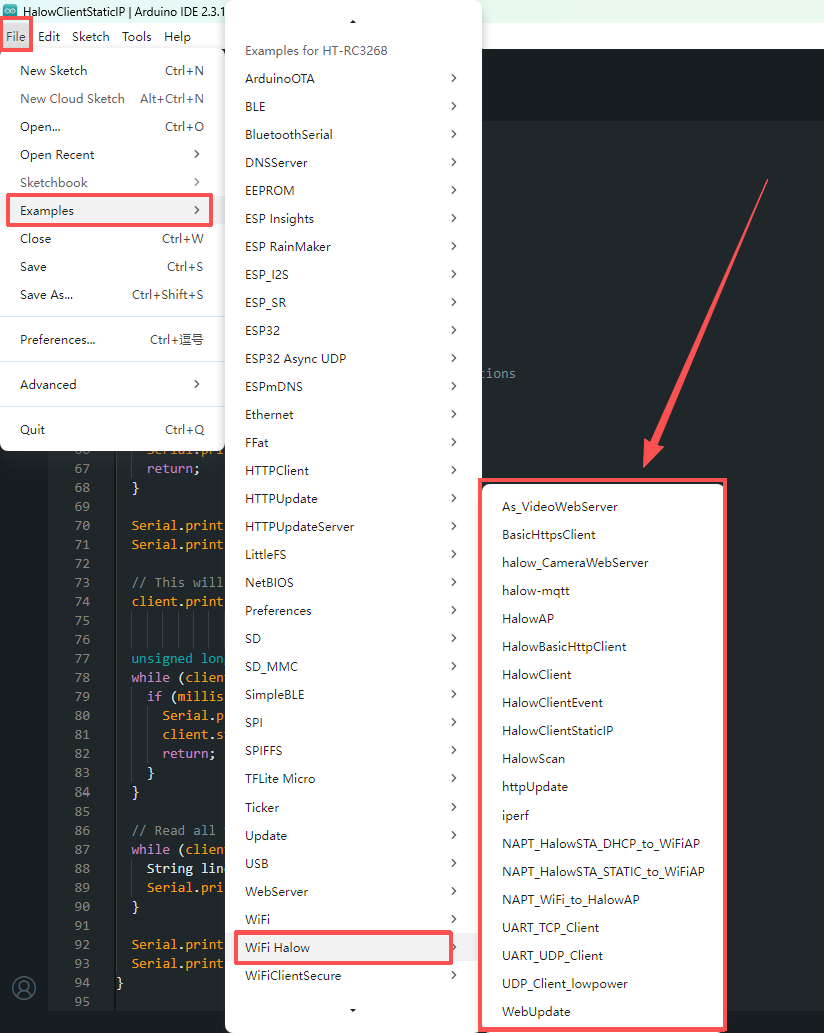Open the HalowClient example

[603, 675]
